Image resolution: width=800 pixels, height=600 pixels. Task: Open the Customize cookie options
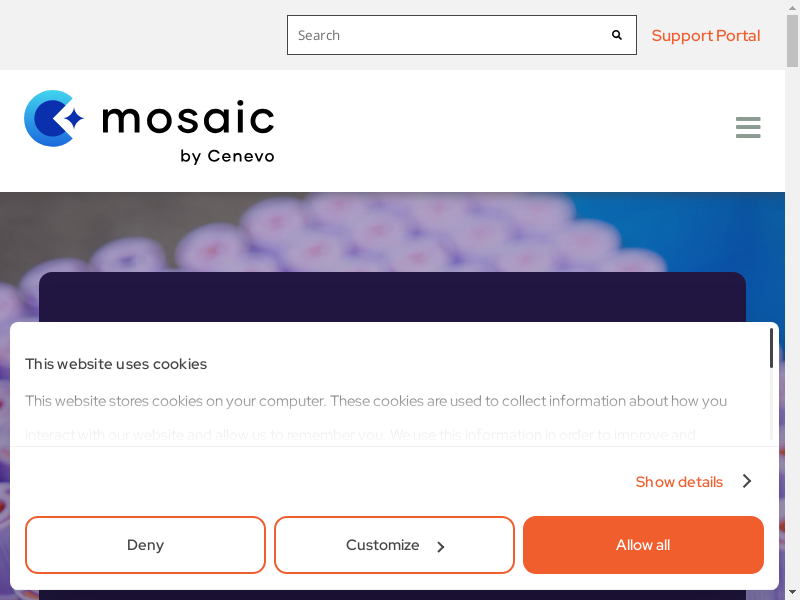(x=383, y=545)
